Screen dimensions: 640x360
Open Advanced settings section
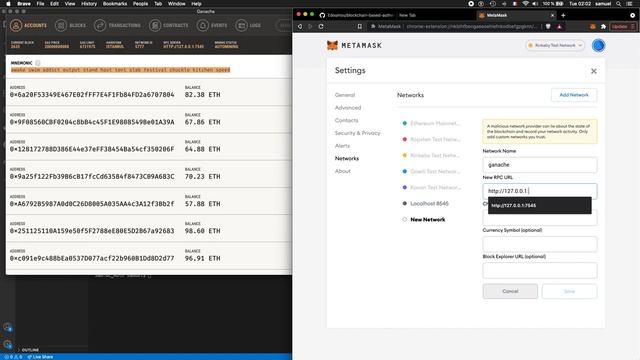click(348, 107)
